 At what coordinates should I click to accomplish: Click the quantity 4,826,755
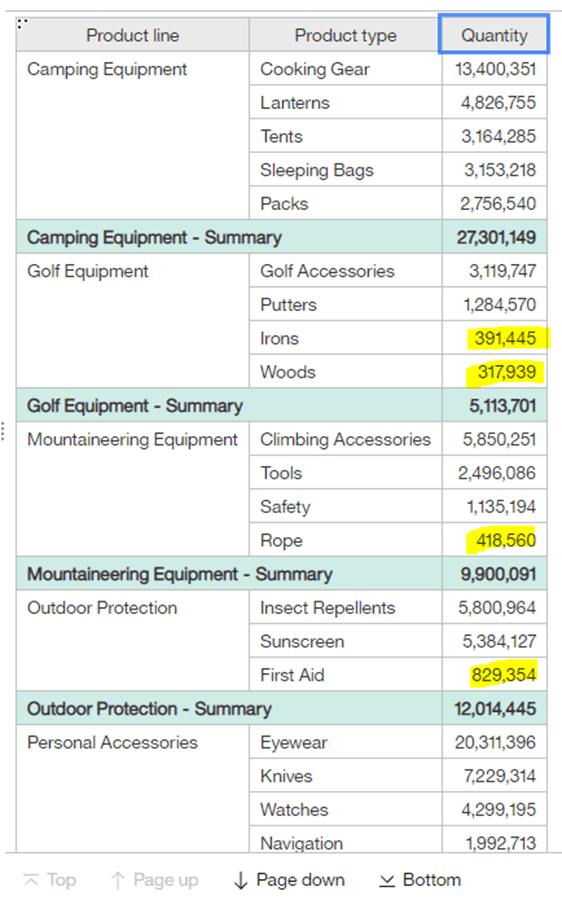click(x=498, y=103)
